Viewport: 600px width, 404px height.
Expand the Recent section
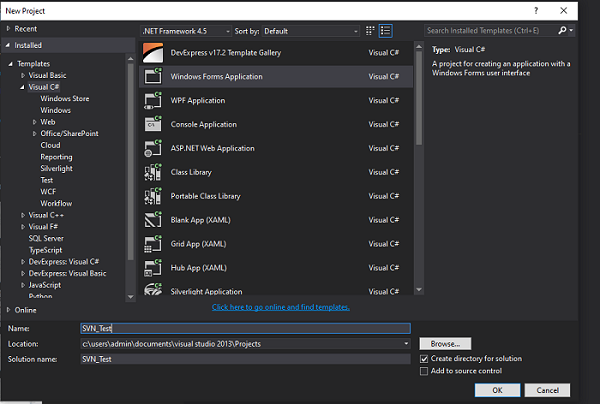9,30
